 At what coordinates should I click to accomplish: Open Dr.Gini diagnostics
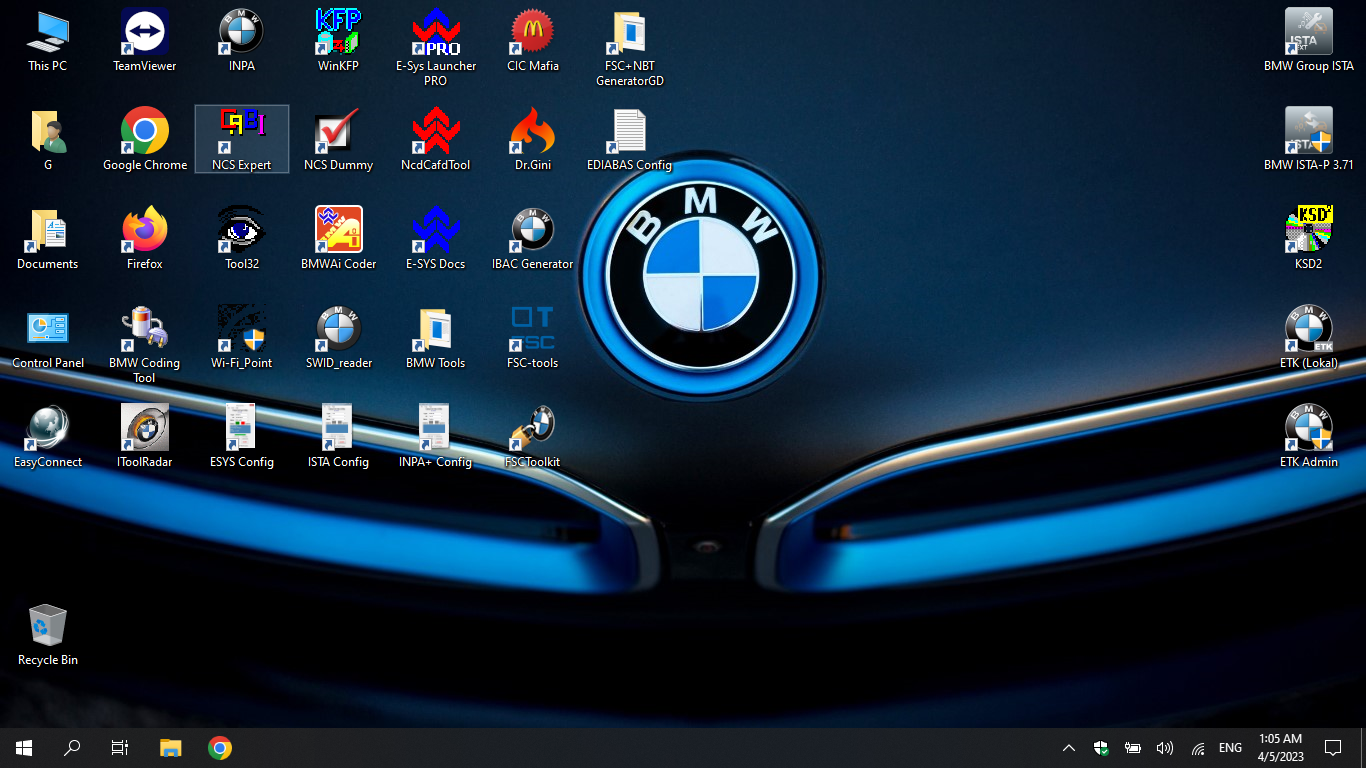click(532, 128)
